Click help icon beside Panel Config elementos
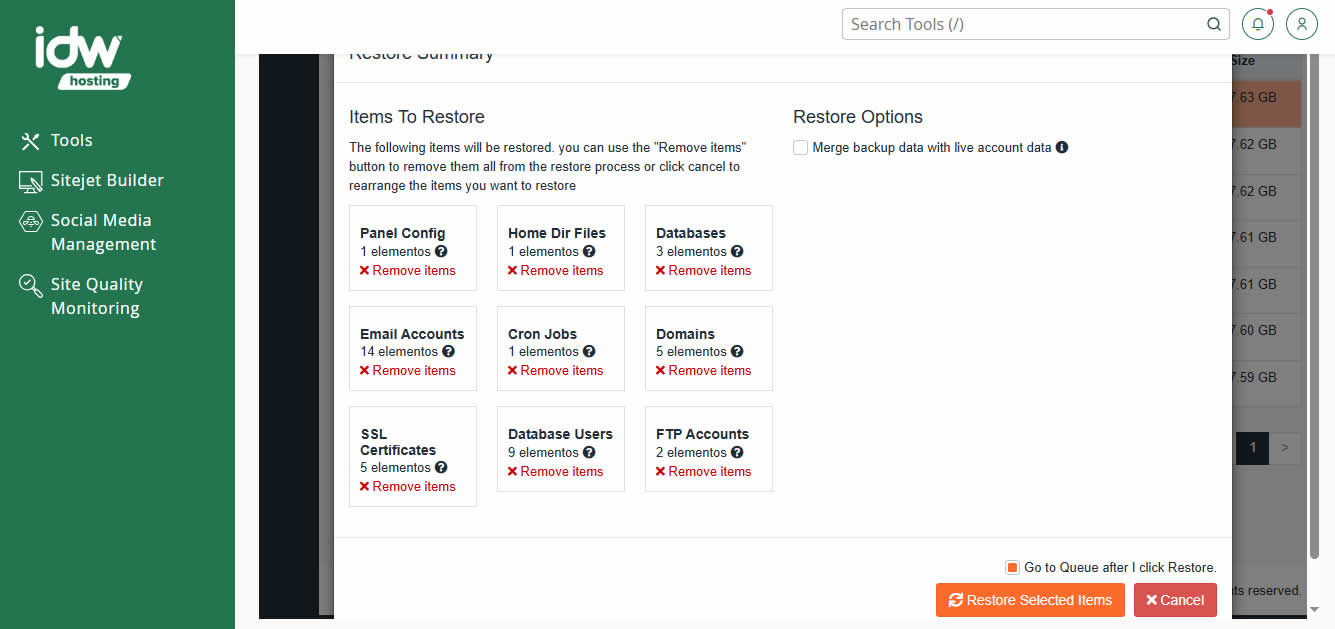The height and width of the screenshot is (629, 1335). tap(441, 252)
